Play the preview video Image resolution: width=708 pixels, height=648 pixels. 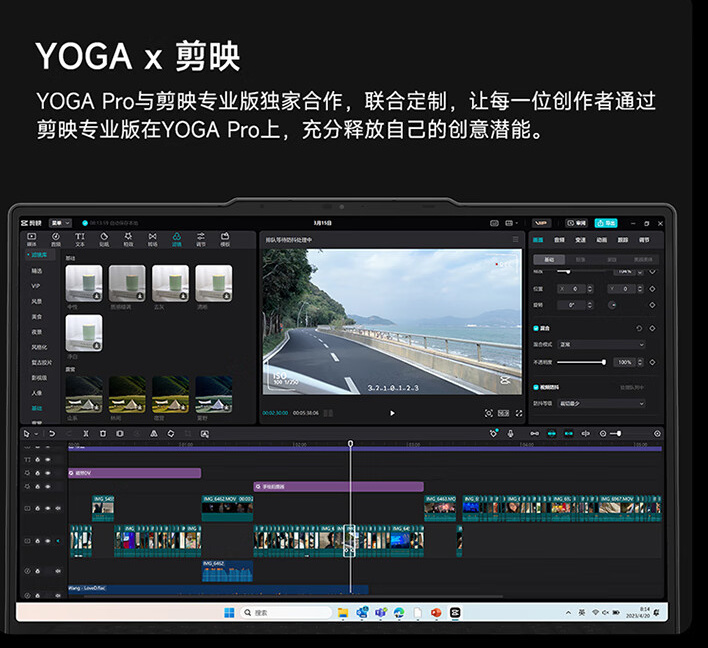click(392, 413)
